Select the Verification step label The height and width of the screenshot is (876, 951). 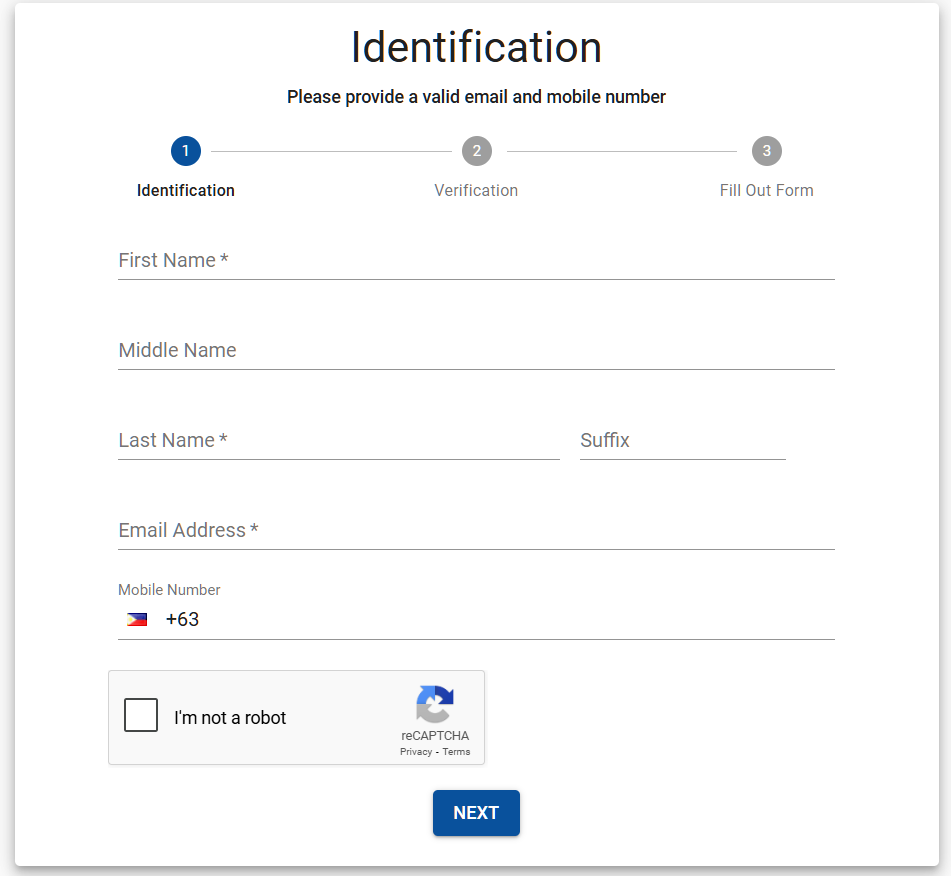point(476,190)
